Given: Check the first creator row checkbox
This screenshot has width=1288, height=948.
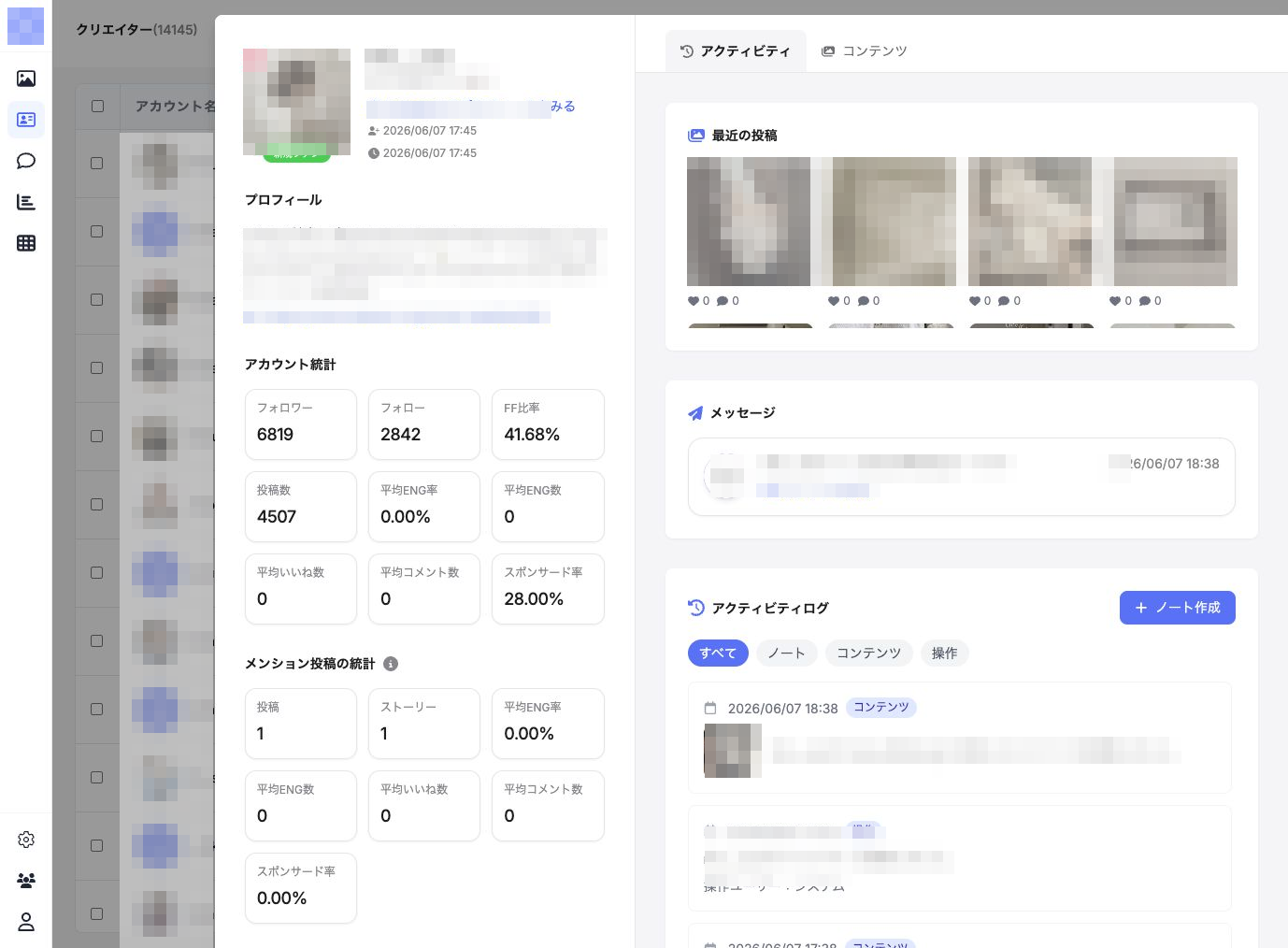Looking at the screenshot, I should (97, 164).
